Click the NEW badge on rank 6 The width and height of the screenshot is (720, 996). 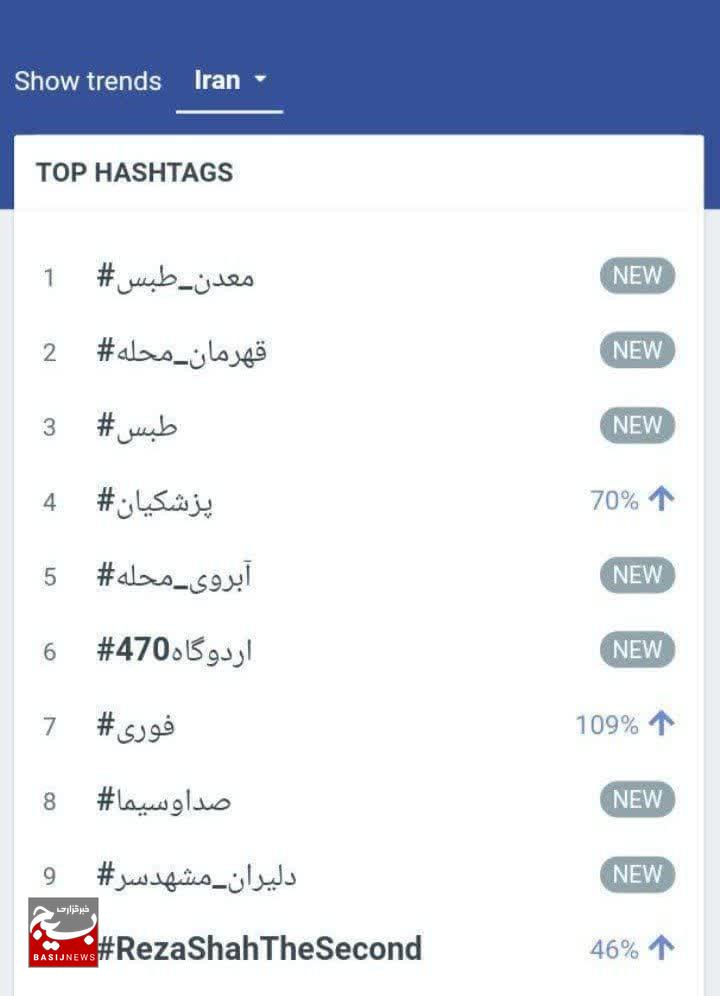(637, 650)
